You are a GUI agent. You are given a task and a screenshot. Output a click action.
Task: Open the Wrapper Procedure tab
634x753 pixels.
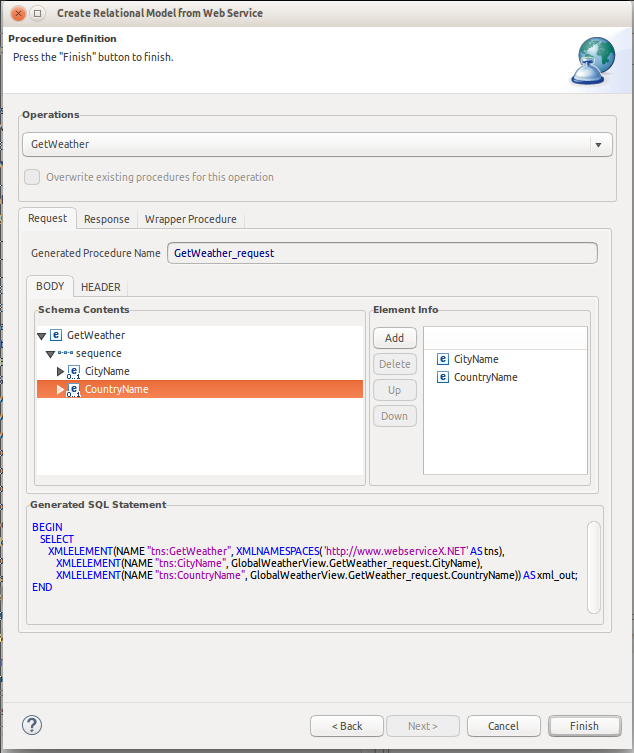(x=190, y=219)
